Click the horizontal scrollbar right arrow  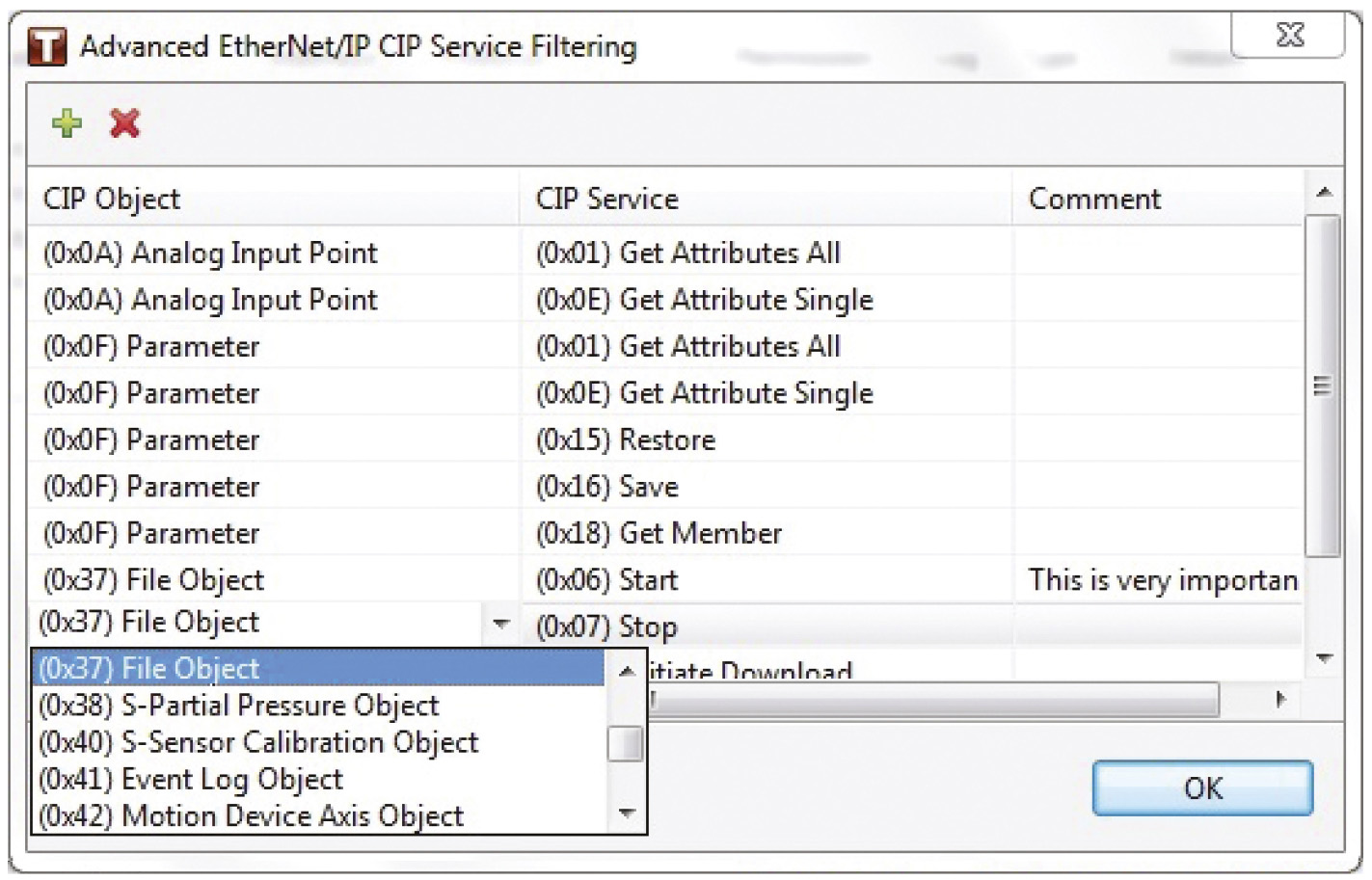pyautogui.click(x=1279, y=700)
